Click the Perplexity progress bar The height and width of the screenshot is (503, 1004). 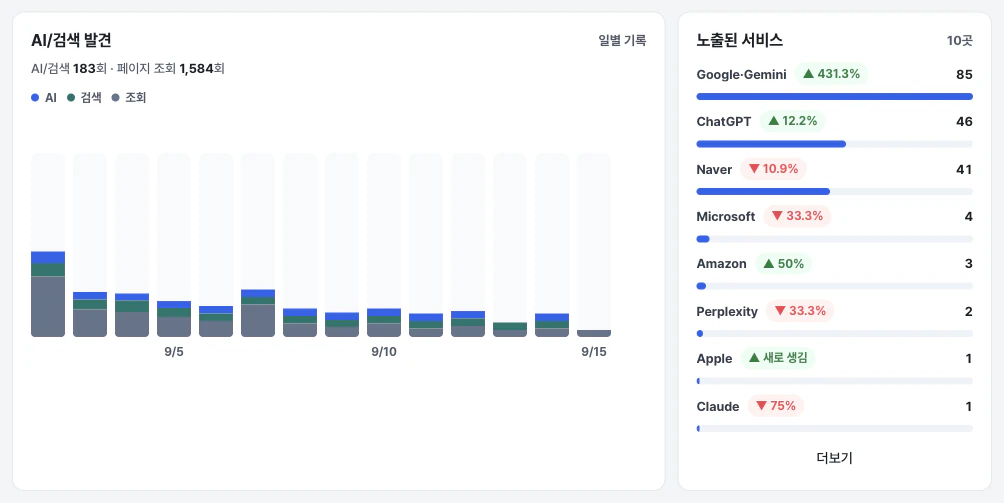pos(834,333)
